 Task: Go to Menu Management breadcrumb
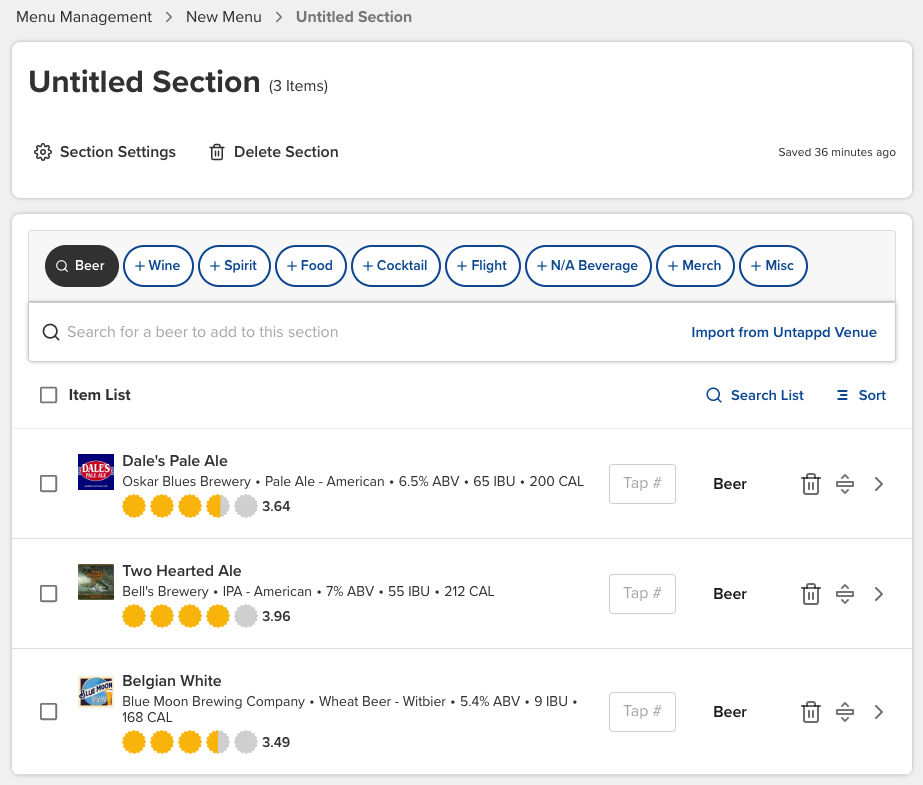pos(84,17)
